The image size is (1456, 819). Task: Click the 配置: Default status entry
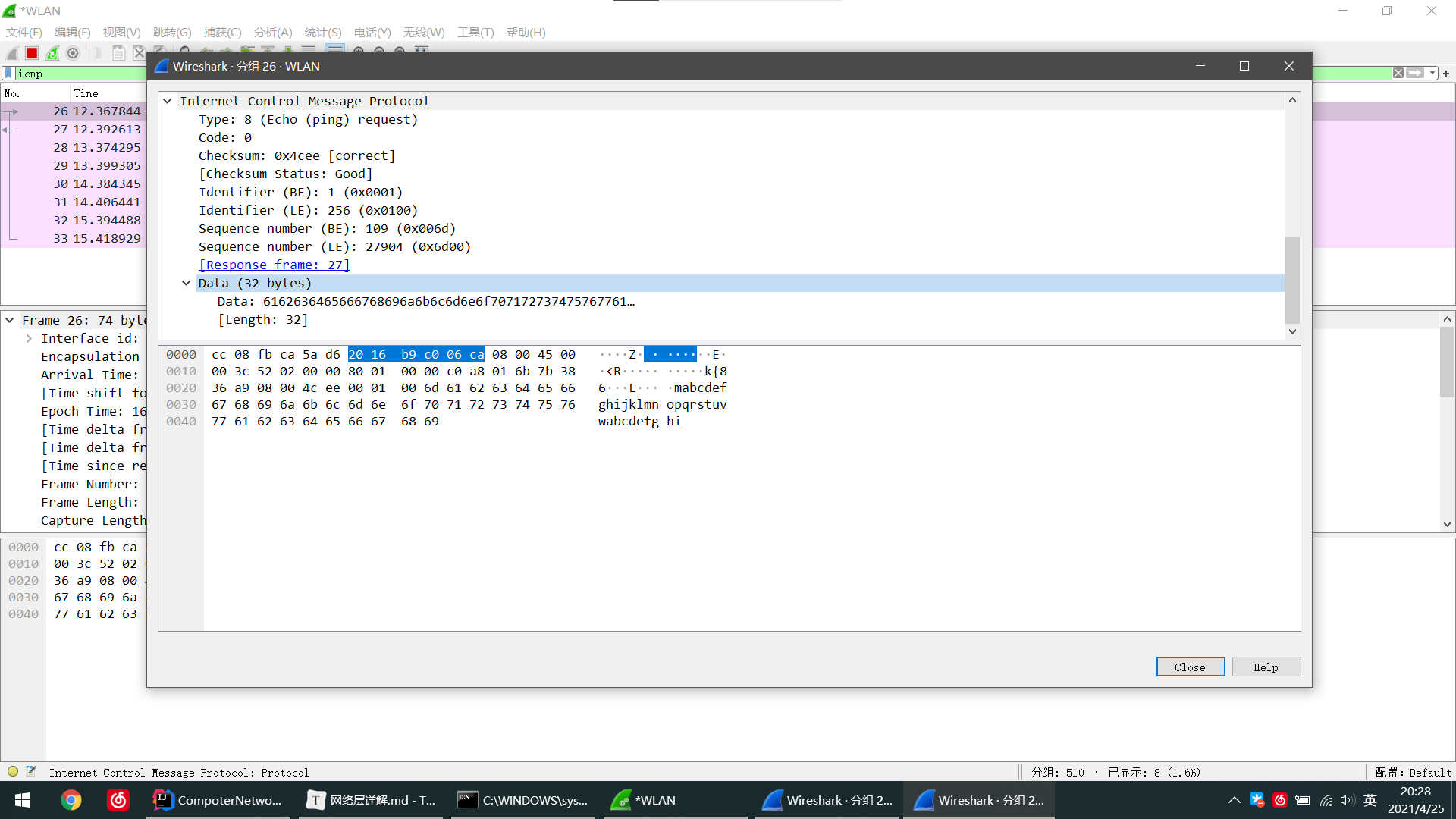[x=1413, y=772]
